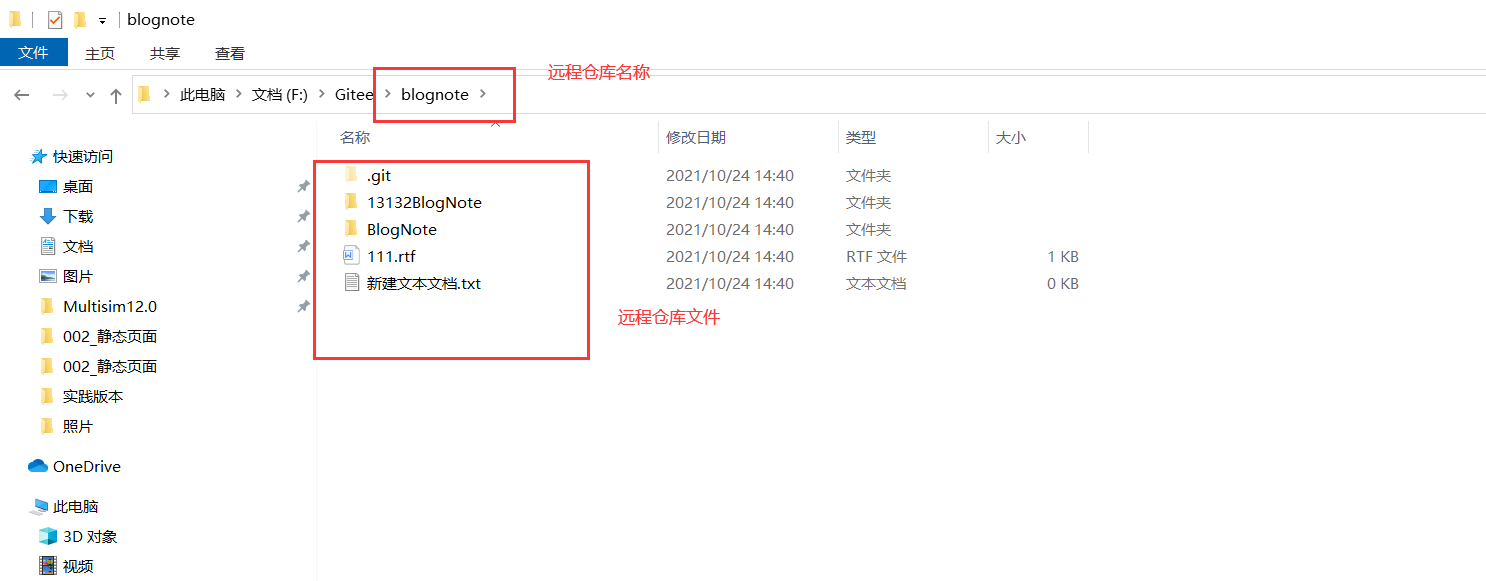Open 3D 对象 in navigation pane
This screenshot has width=1486, height=581.
[x=90, y=536]
